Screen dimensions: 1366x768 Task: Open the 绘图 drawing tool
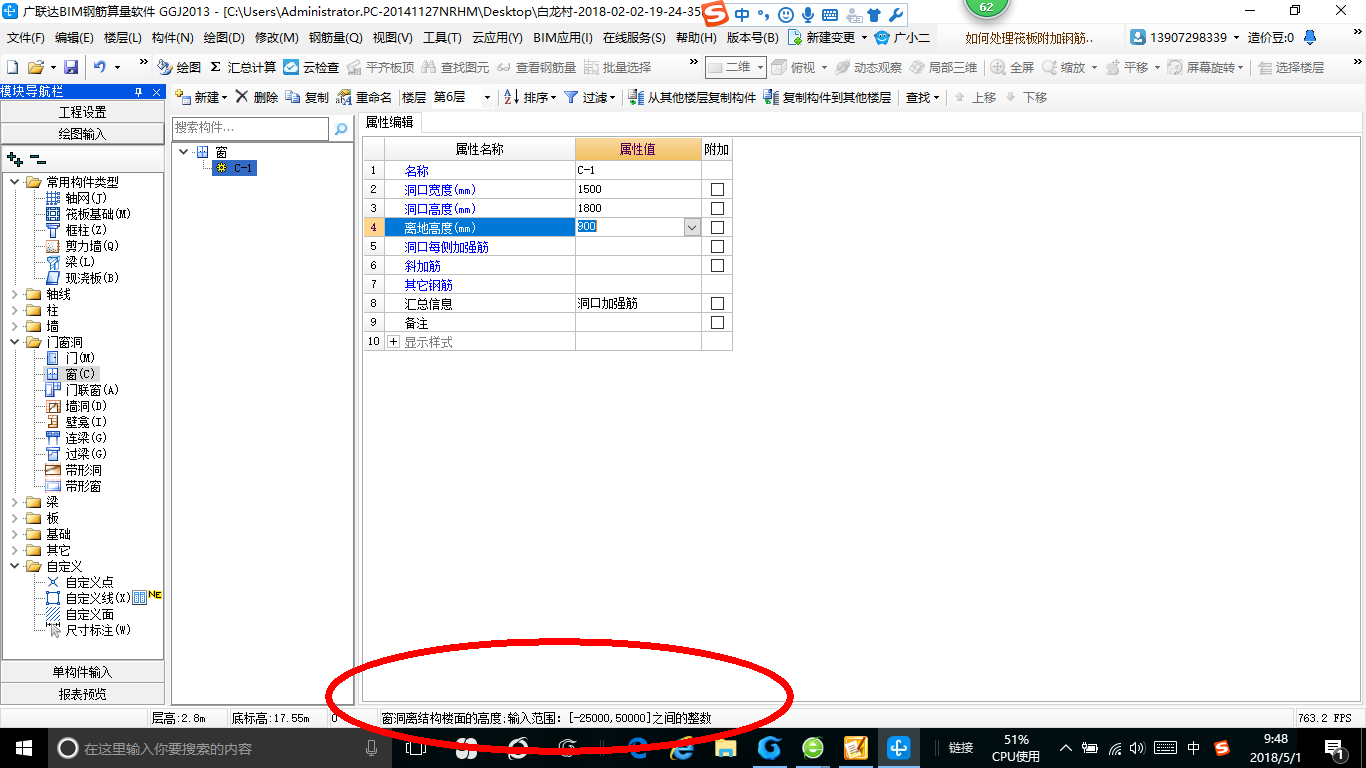[x=180, y=67]
